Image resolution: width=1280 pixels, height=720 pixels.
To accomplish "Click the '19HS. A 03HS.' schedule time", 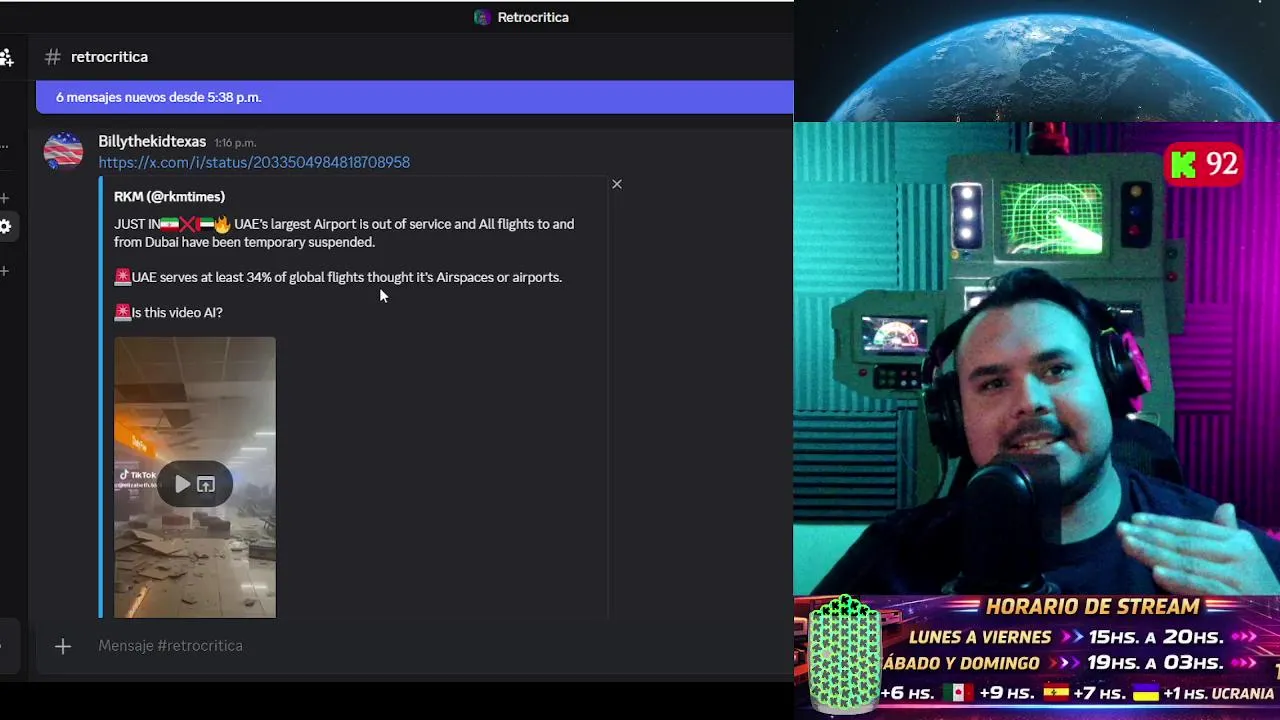I will pyautogui.click(x=1156, y=663).
